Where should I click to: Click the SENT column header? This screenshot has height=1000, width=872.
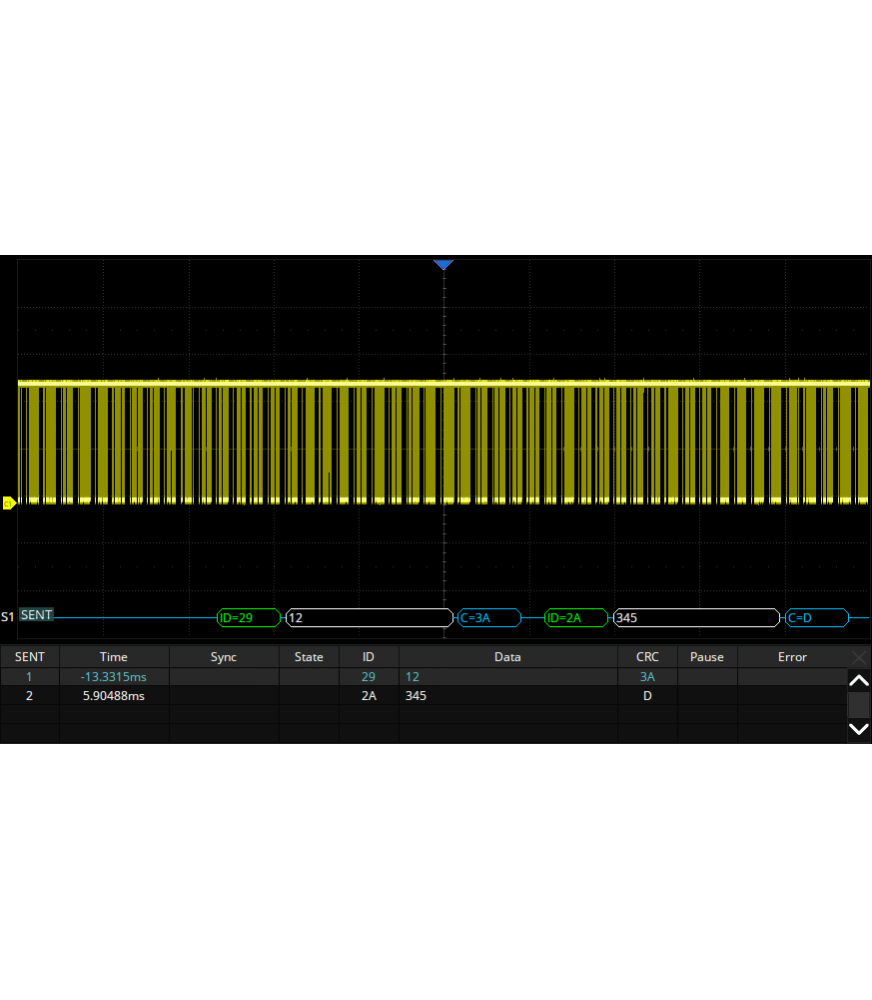[x=30, y=657]
